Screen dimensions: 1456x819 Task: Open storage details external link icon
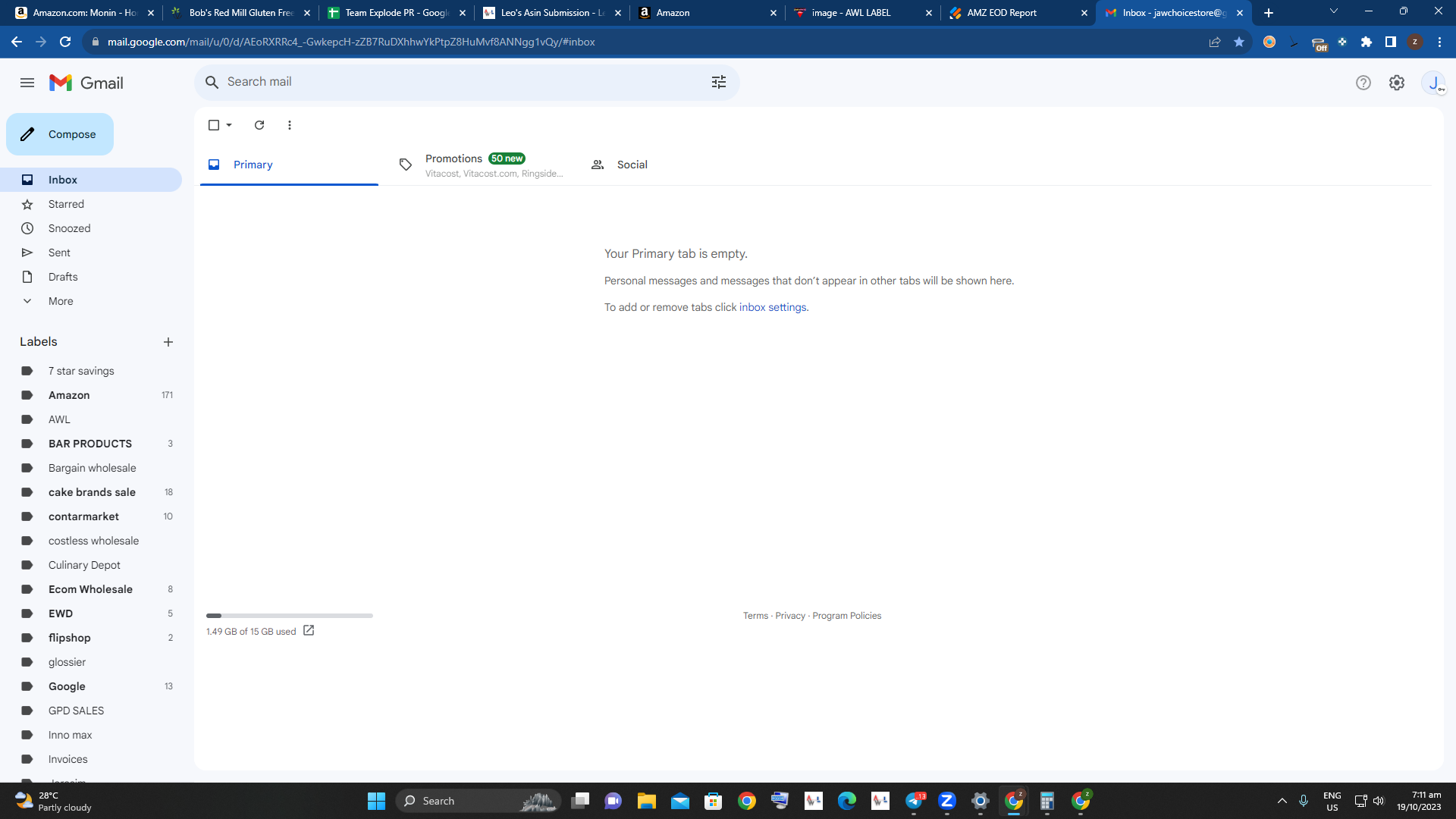point(309,631)
